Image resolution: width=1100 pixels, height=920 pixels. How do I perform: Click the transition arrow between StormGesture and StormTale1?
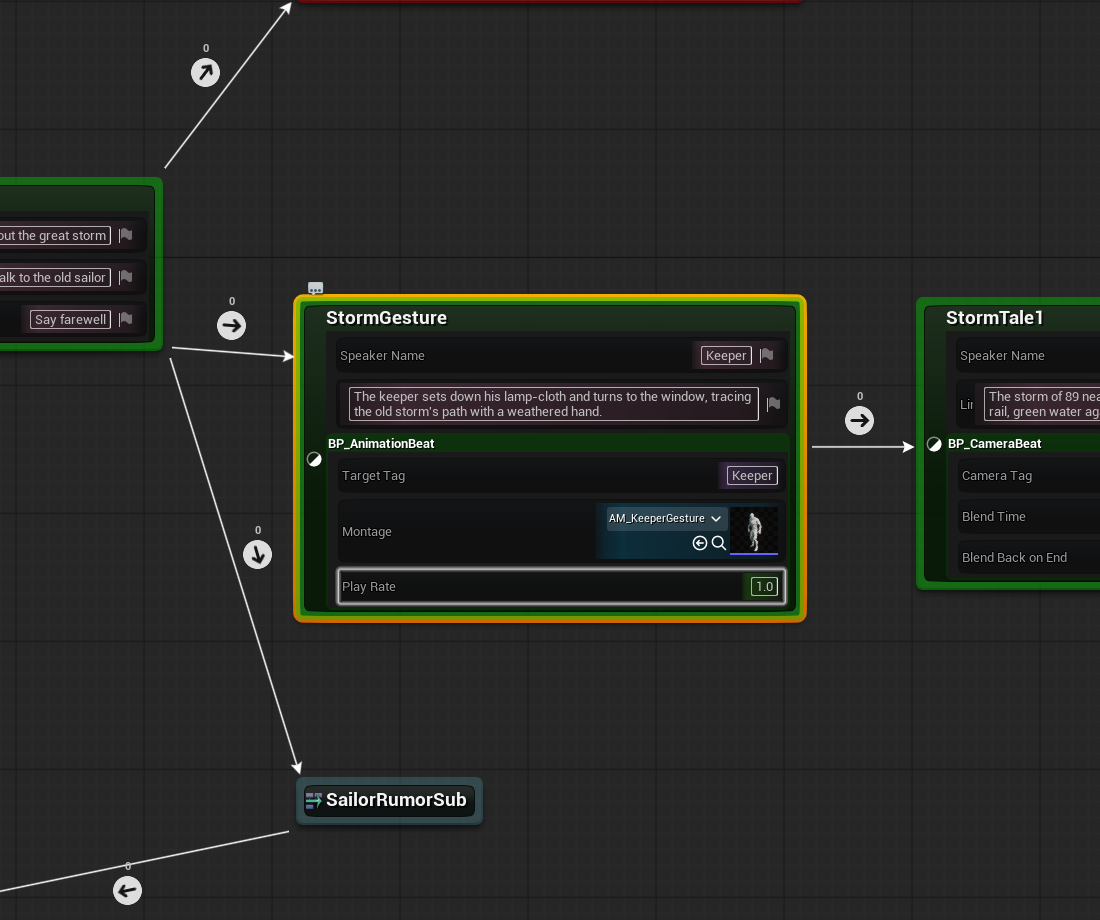[x=859, y=420]
